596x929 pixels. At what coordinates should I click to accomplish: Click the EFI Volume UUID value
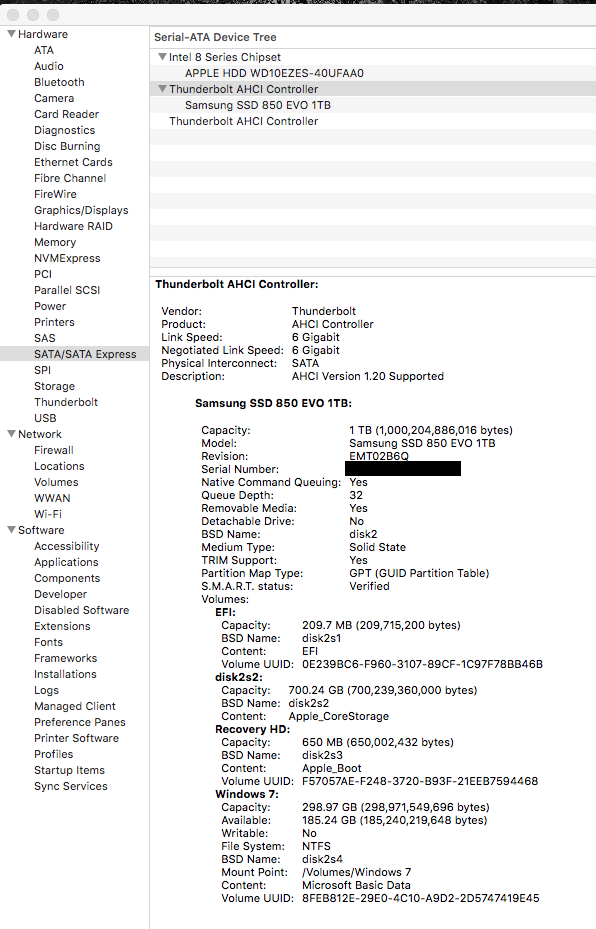(x=422, y=664)
